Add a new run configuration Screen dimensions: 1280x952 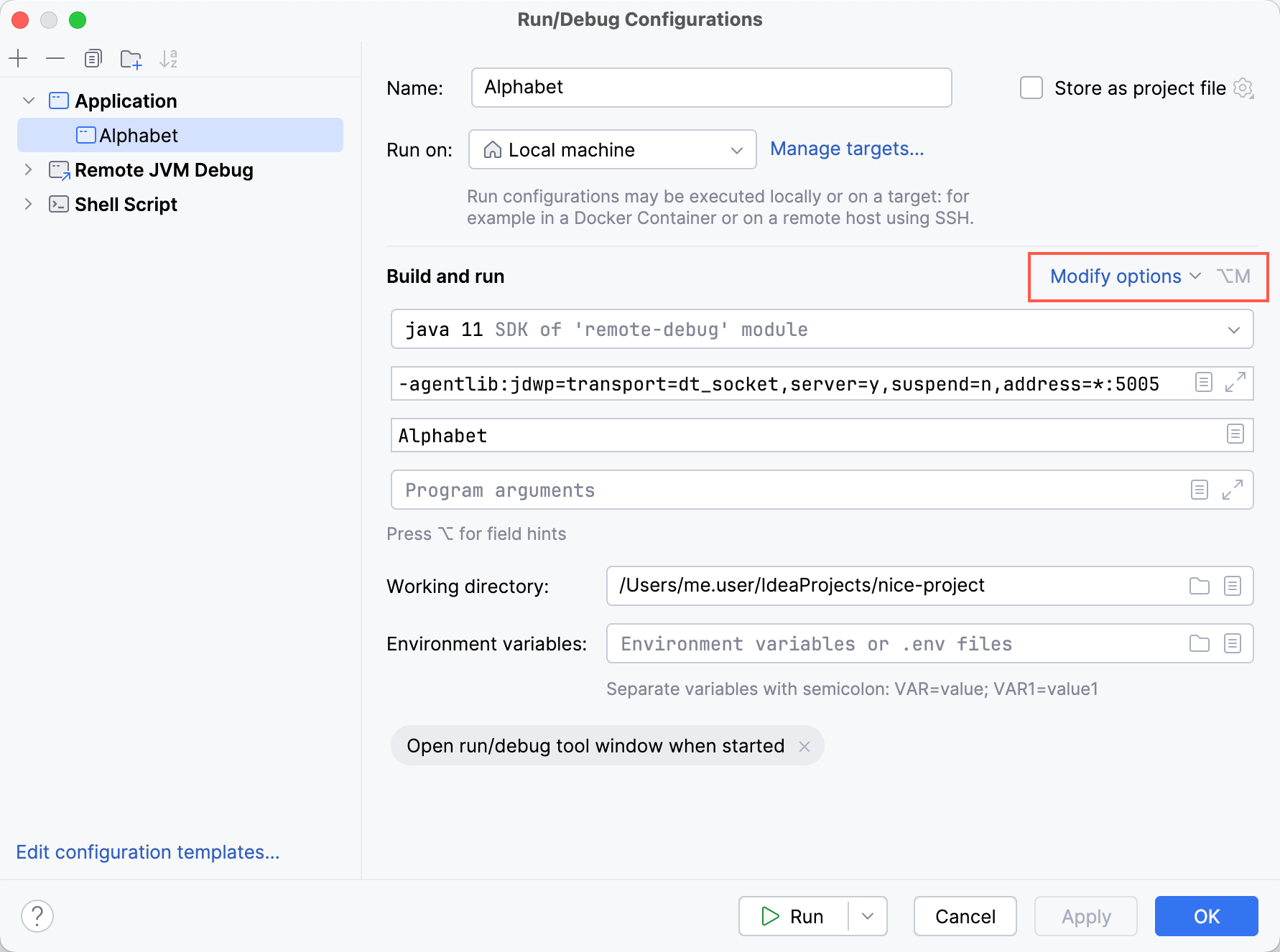click(x=18, y=58)
